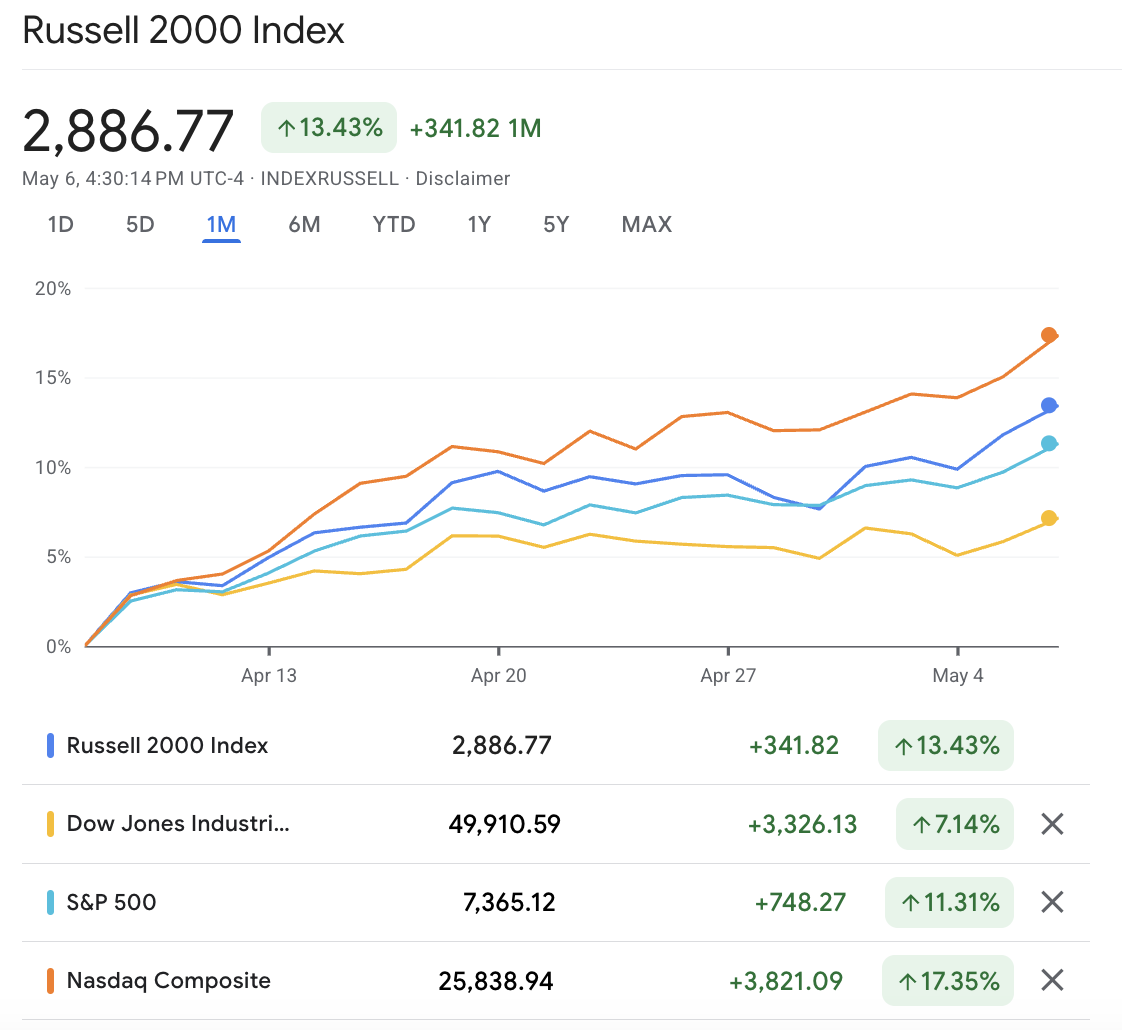The height and width of the screenshot is (1030, 1122).
Task: Select the 1M time range tab
Action: coord(221,225)
